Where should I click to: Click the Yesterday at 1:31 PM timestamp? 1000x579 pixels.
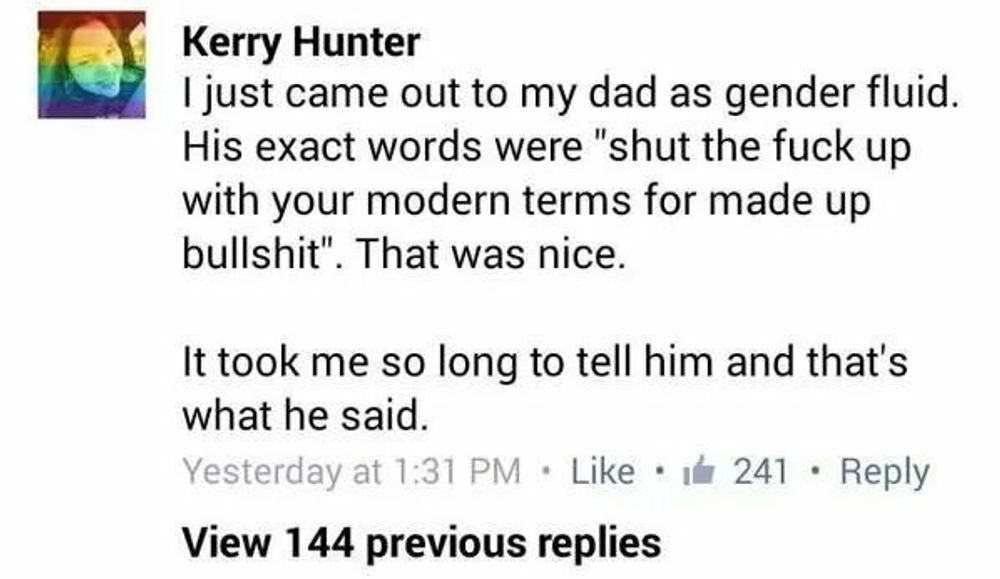352,473
